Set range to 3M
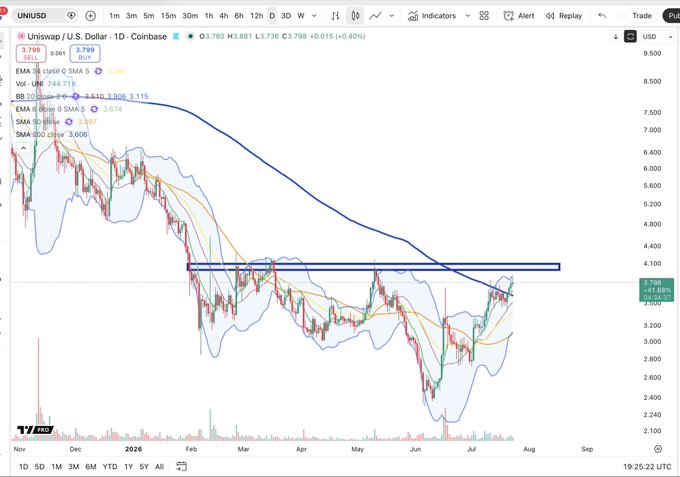 [x=74, y=467]
